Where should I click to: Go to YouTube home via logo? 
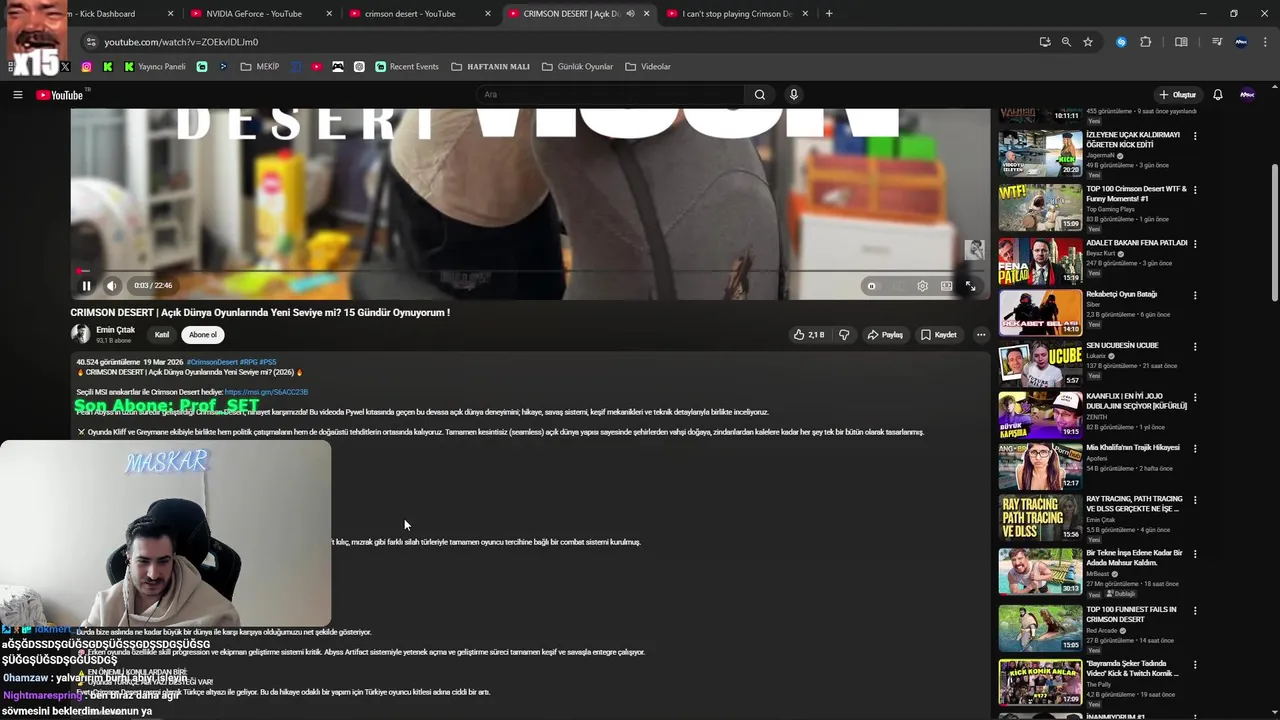60,95
